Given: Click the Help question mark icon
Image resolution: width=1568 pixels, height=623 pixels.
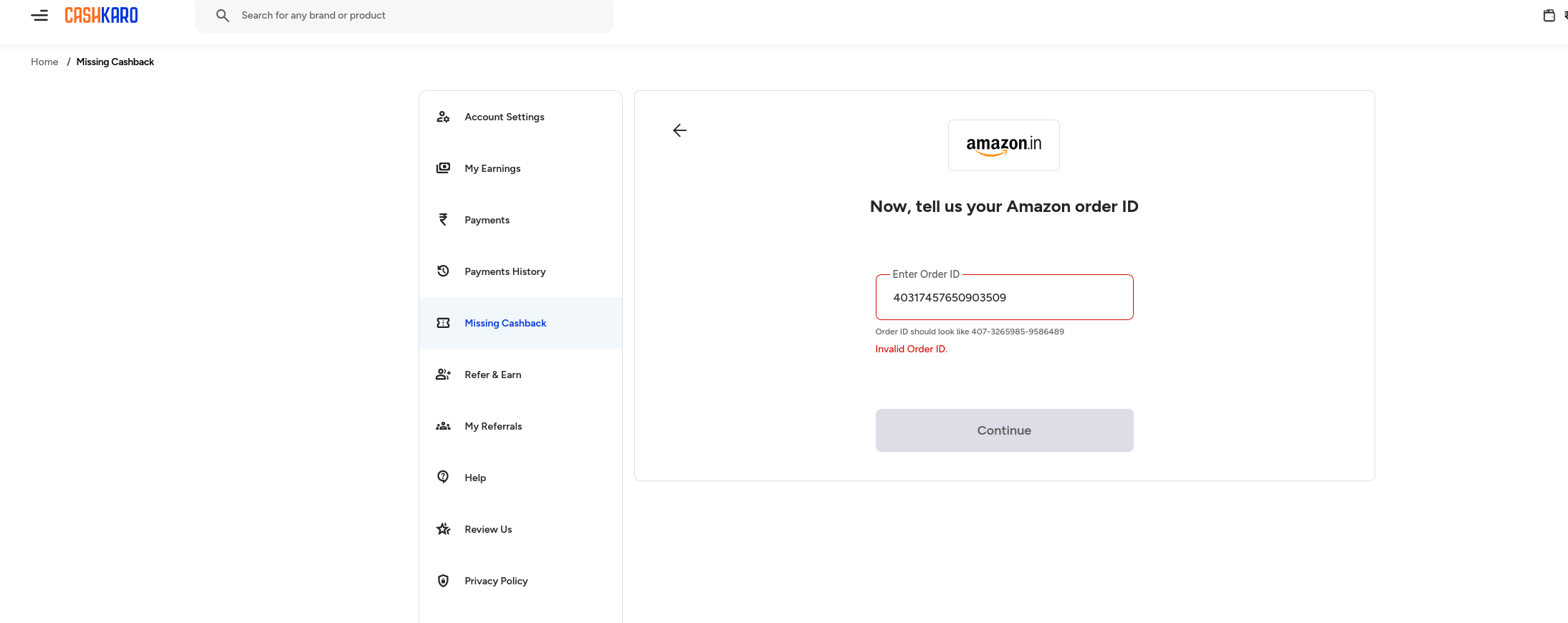Looking at the screenshot, I should (x=443, y=477).
